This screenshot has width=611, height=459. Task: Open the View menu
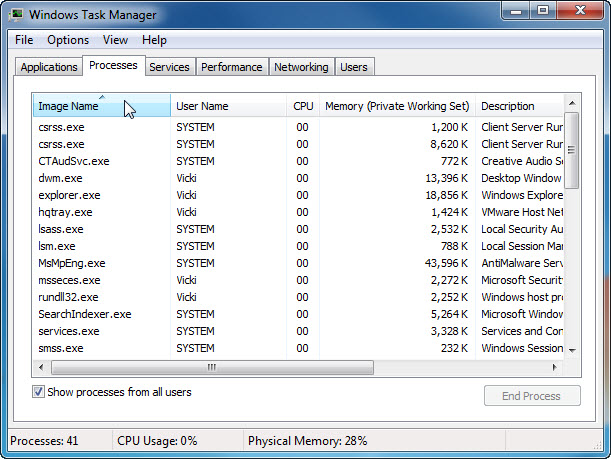tap(115, 40)
